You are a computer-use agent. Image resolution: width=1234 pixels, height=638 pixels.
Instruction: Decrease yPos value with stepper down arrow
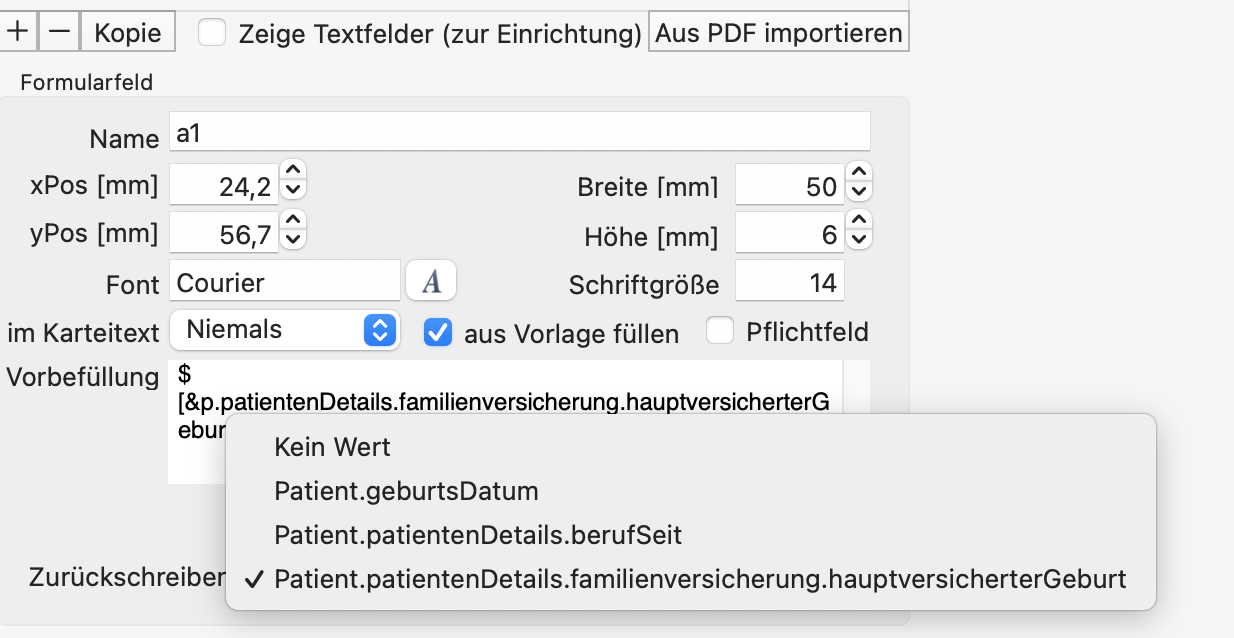pyautogui.click(x=293, y=241)
